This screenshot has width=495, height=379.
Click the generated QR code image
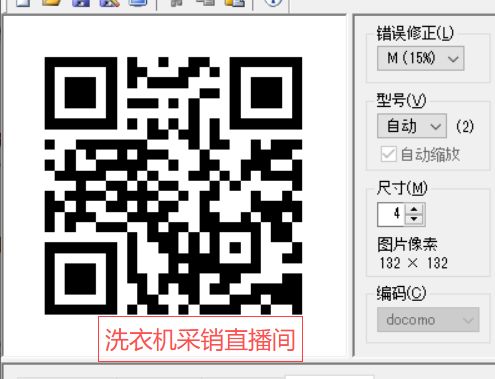tap(173, 186)
